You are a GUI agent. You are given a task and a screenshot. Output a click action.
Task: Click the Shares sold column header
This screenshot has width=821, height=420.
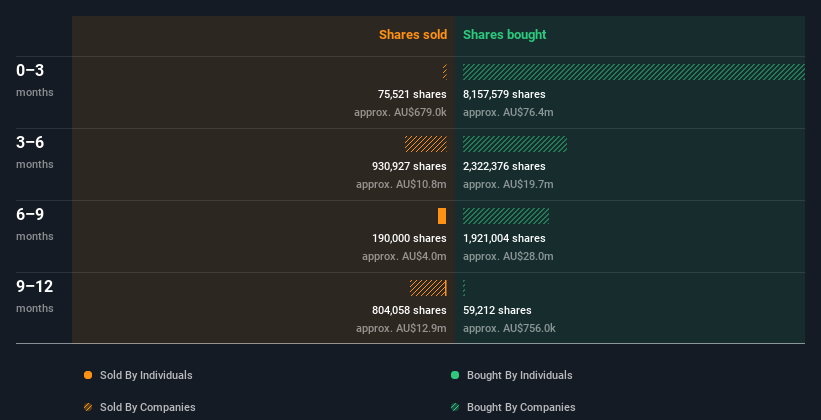[413, 35]
